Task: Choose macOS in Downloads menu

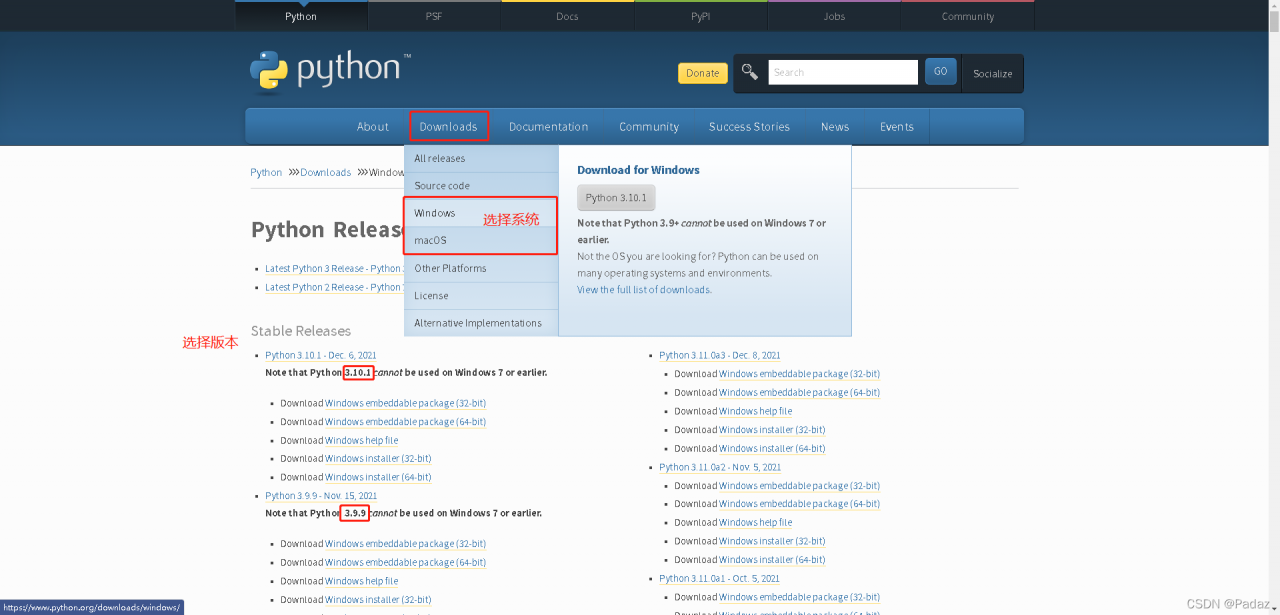Action: tap(481, 241)
